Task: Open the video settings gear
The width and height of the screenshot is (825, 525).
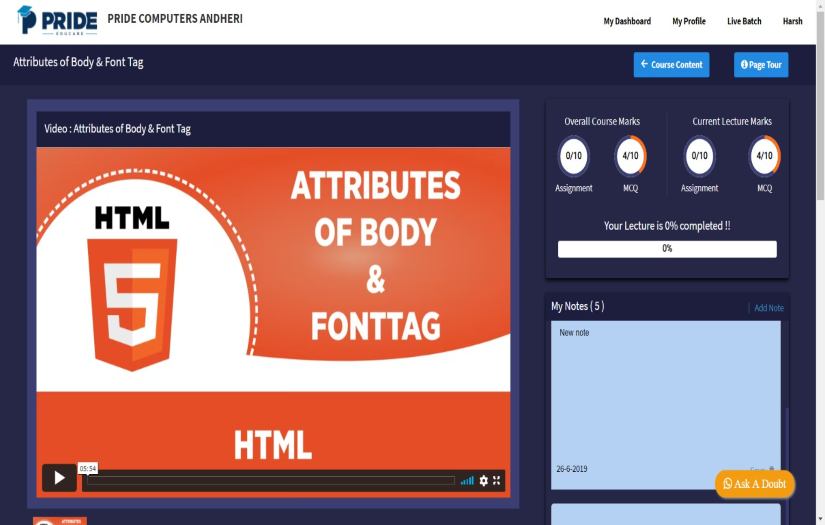Action: click(484, 480)
